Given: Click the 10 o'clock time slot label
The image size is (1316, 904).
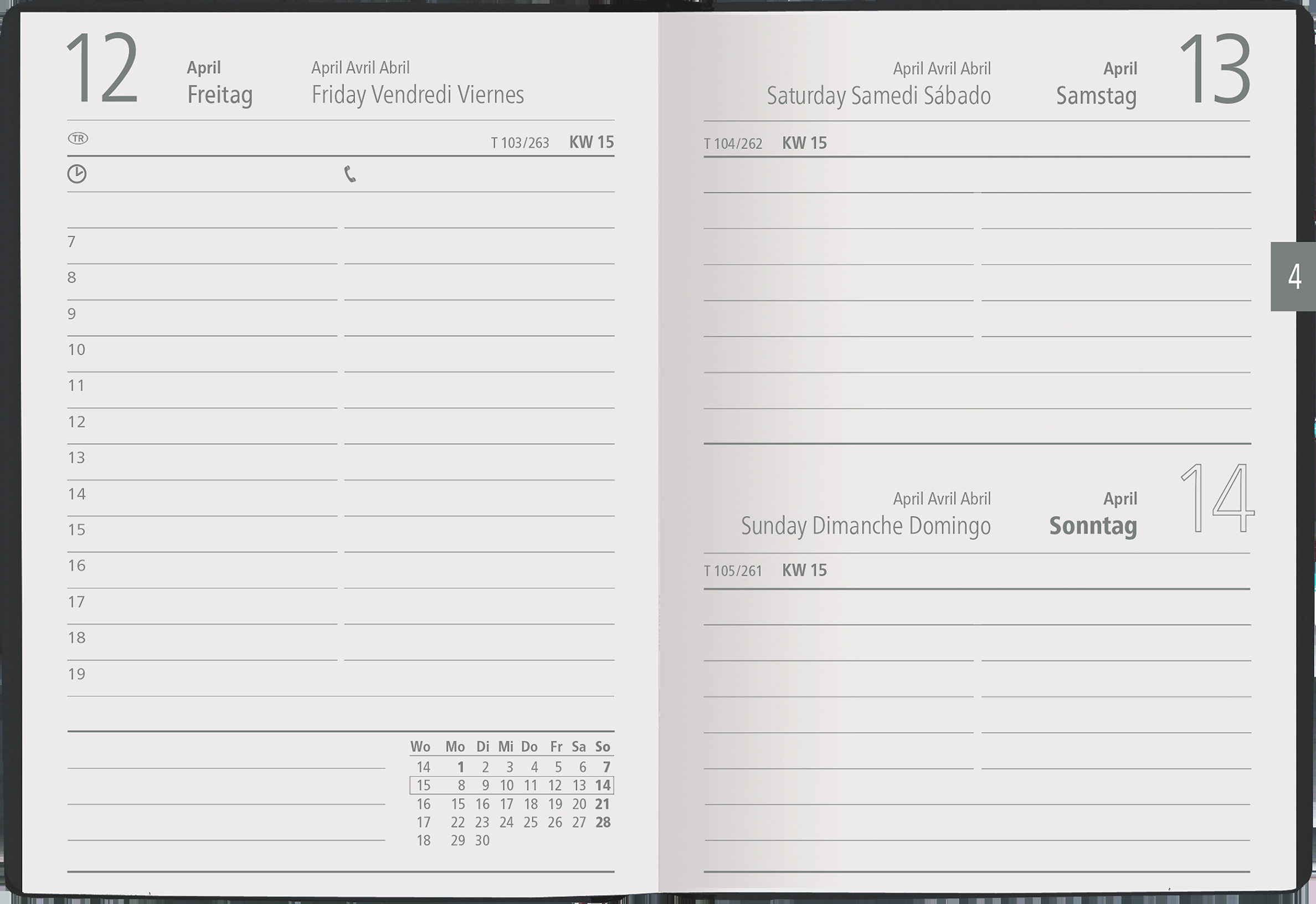Looking at the screenshot, I should point(76,350).
